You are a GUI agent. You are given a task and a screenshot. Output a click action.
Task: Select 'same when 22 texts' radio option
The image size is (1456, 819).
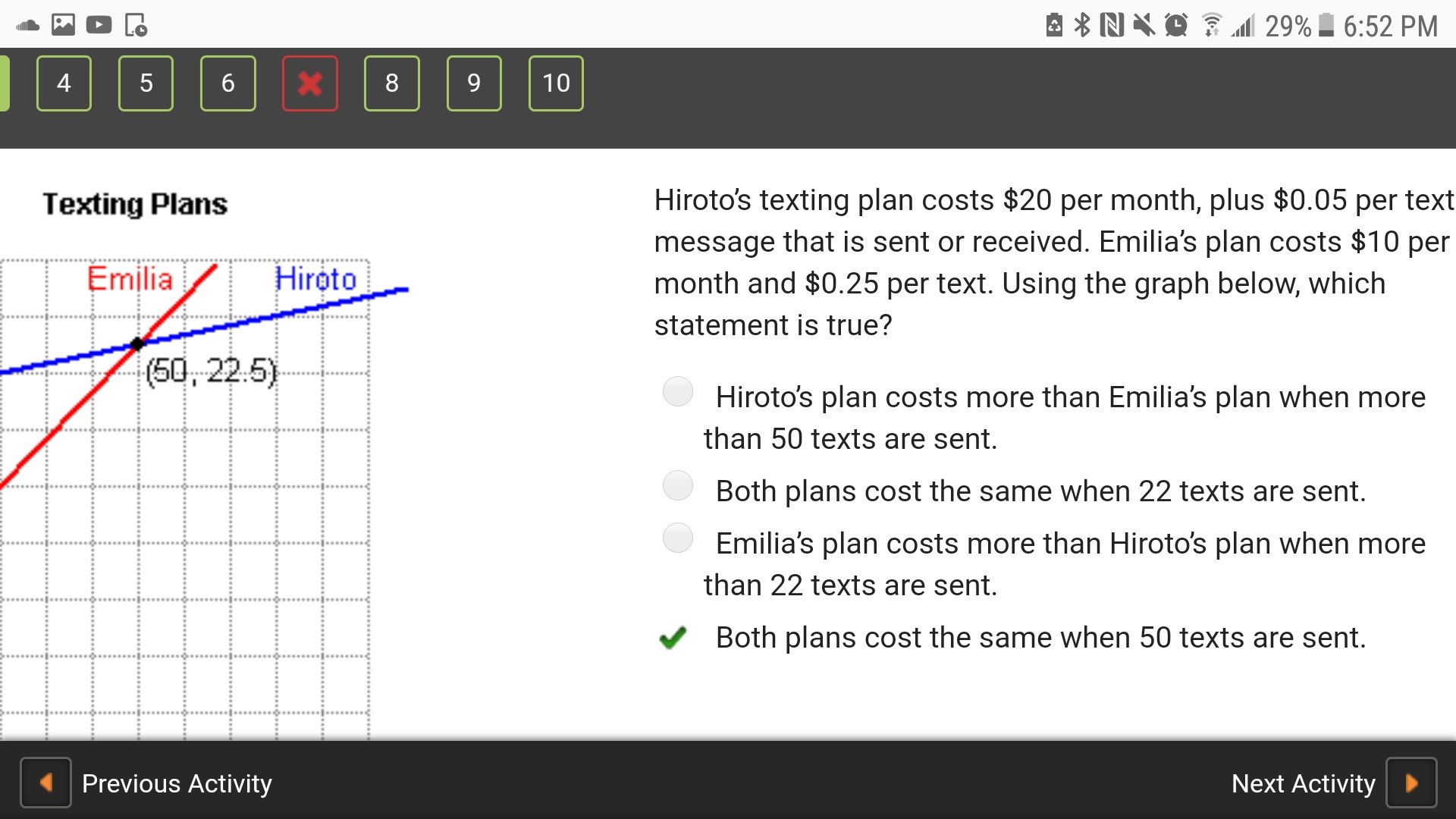(677, 485)
